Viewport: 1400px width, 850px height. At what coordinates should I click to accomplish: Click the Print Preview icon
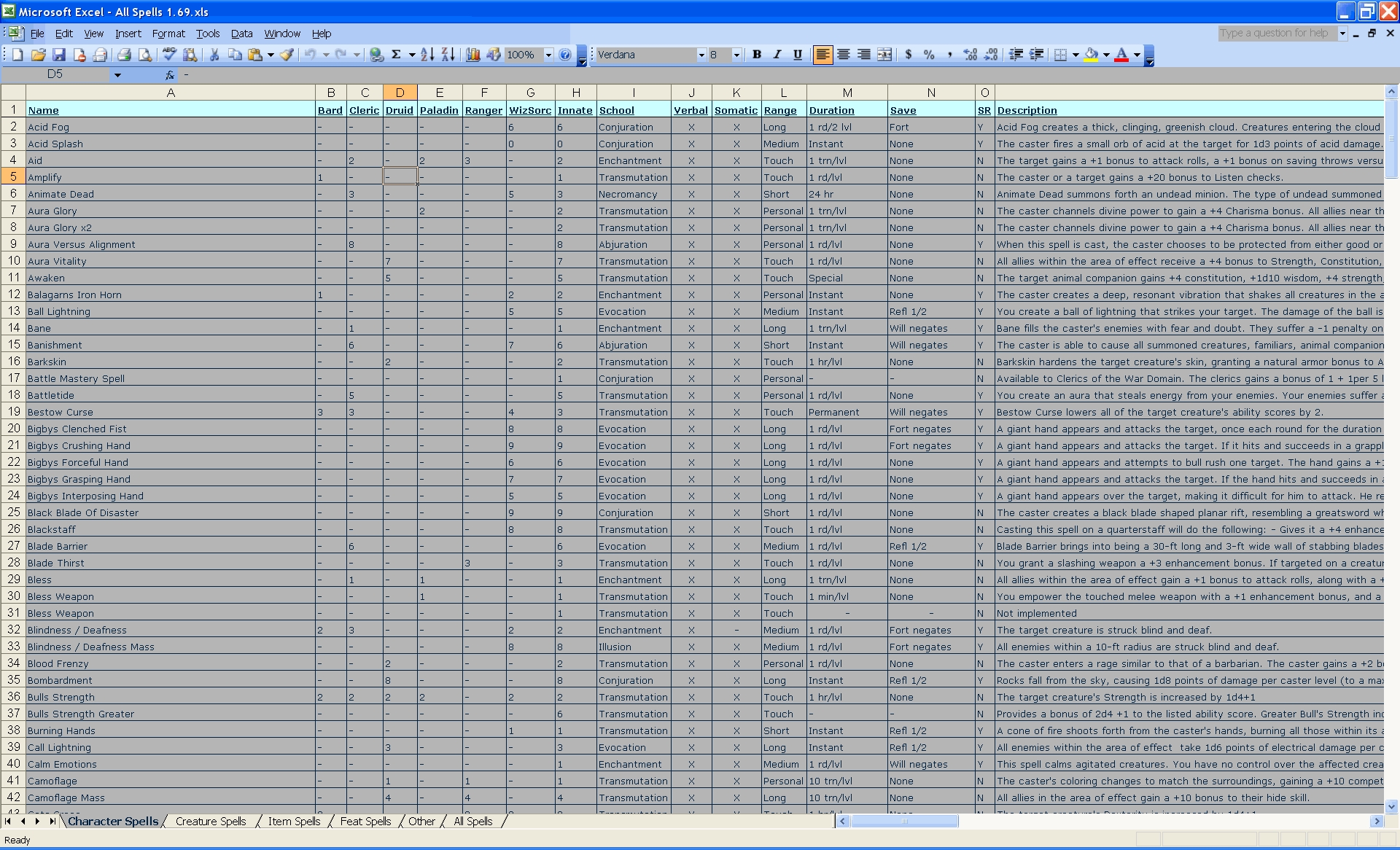tap(145, 55)
